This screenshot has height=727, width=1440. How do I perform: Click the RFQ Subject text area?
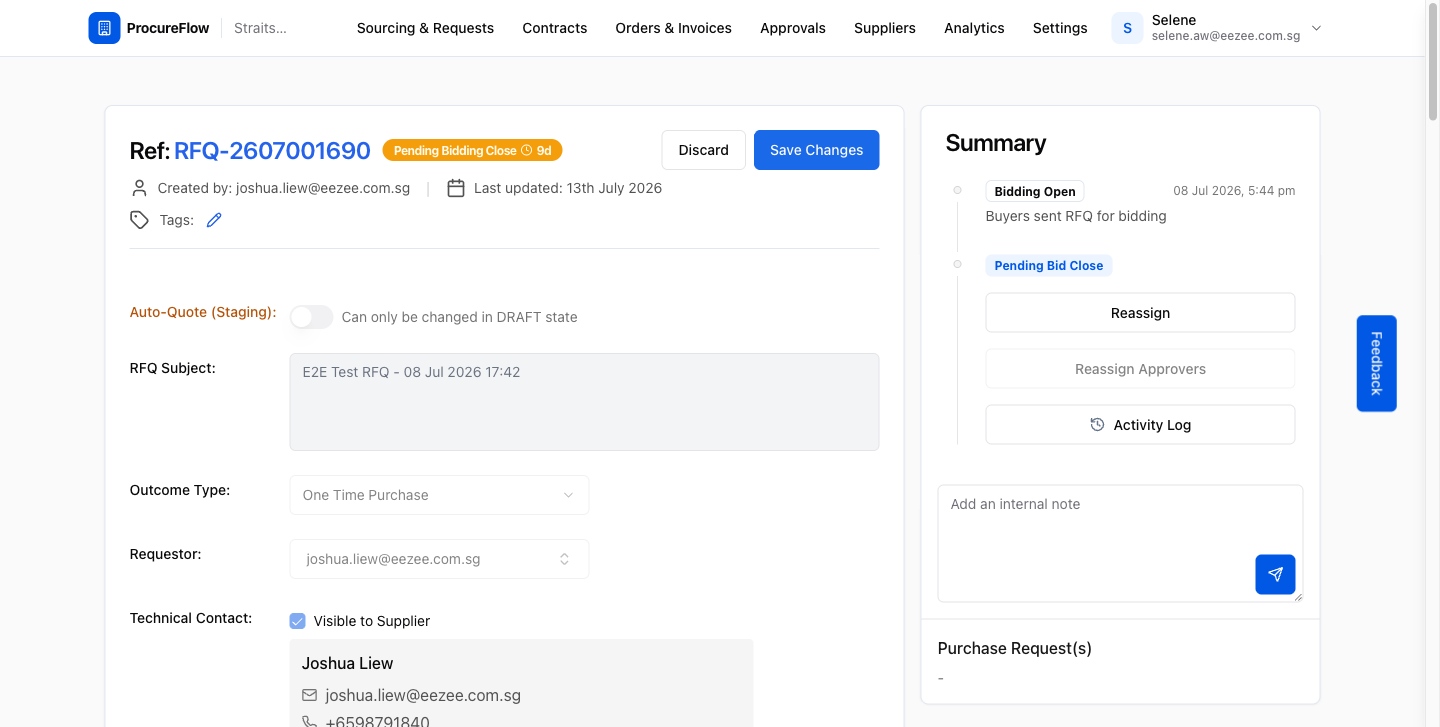[584, 402]
